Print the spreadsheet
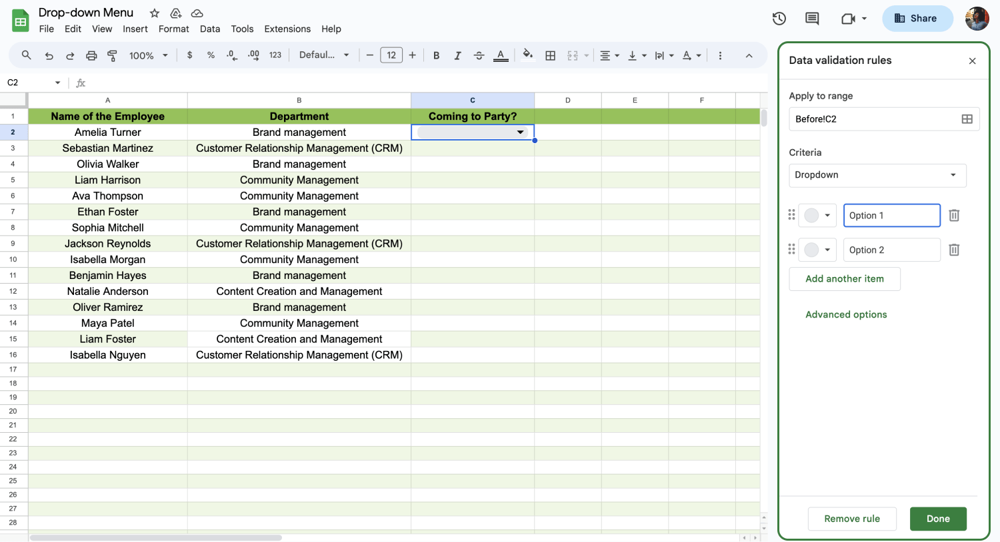The width and height of the screenshot is (1000, 542). click(91, 55)
